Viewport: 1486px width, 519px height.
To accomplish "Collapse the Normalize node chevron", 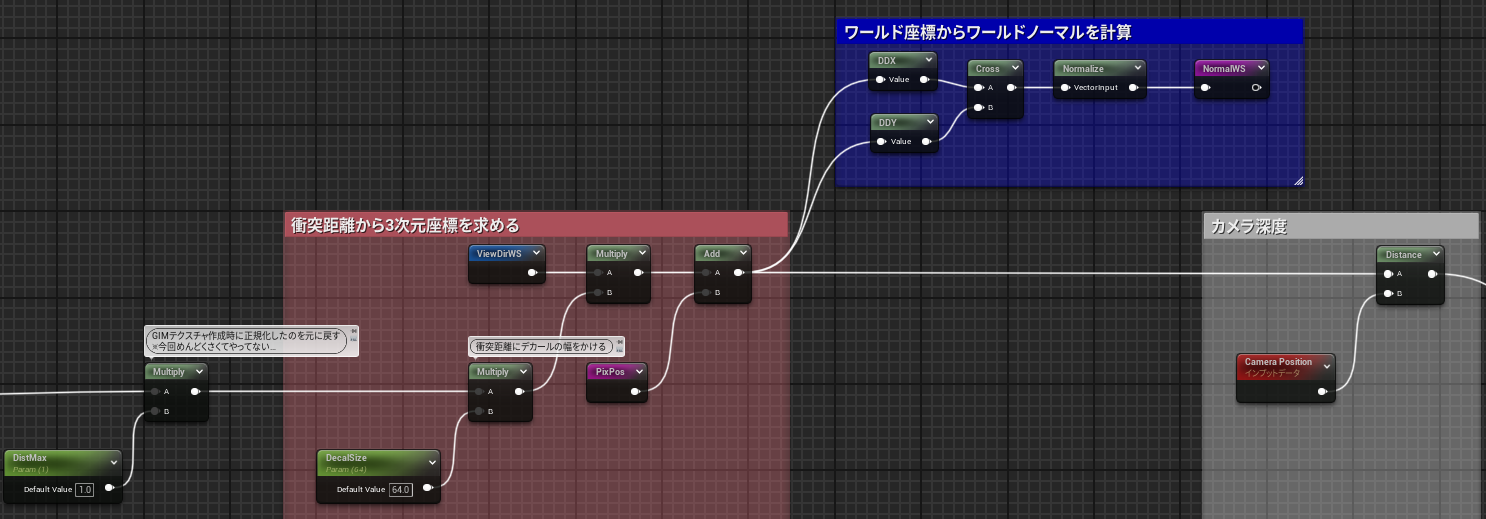I will (1137, 68).
